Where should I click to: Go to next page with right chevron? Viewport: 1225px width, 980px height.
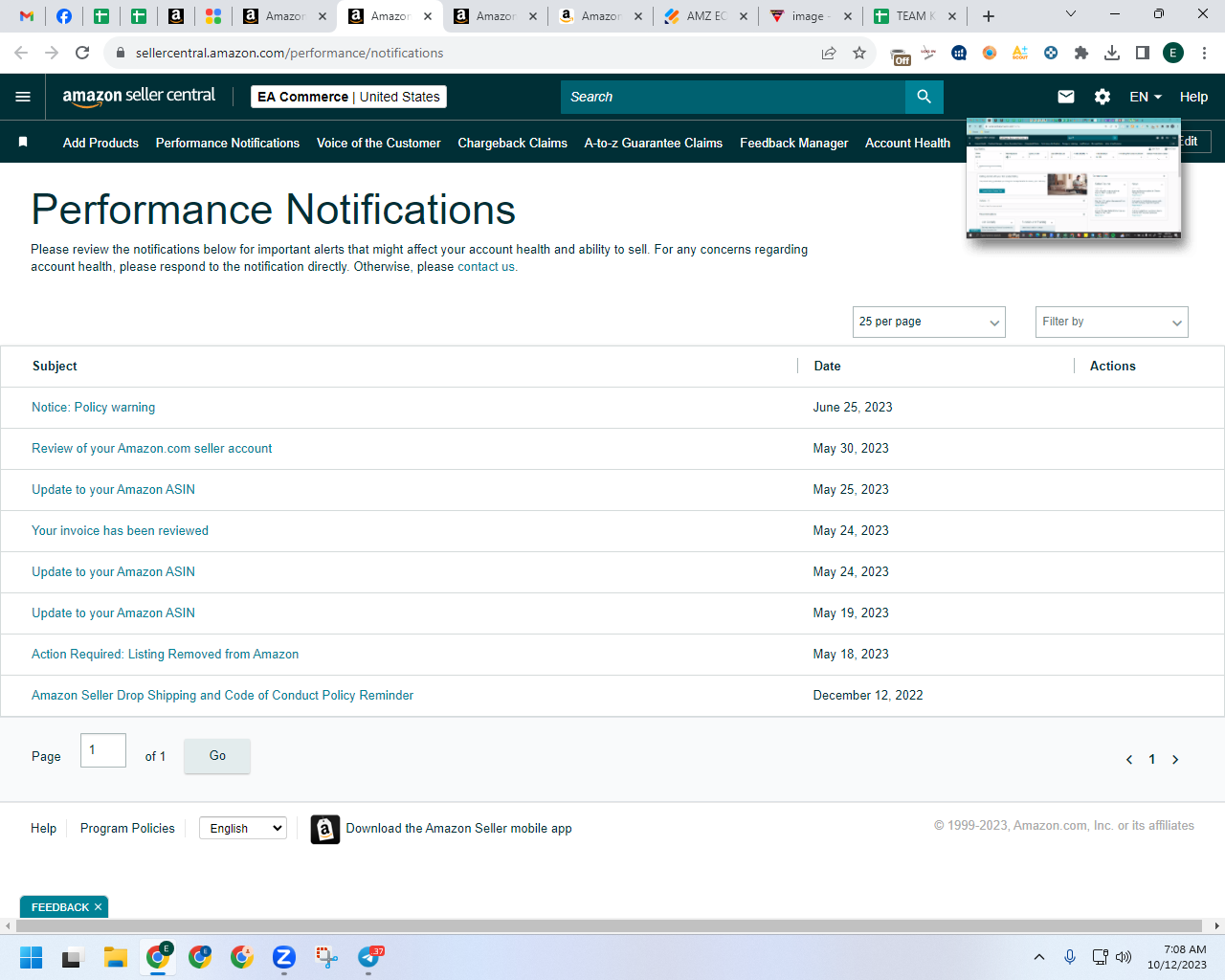pyautogui.click(x=1175, y=759)
